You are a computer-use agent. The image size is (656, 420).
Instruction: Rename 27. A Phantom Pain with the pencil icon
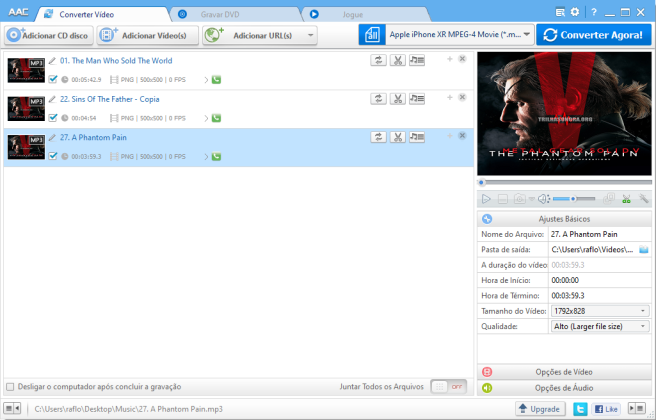click(52, 138)
